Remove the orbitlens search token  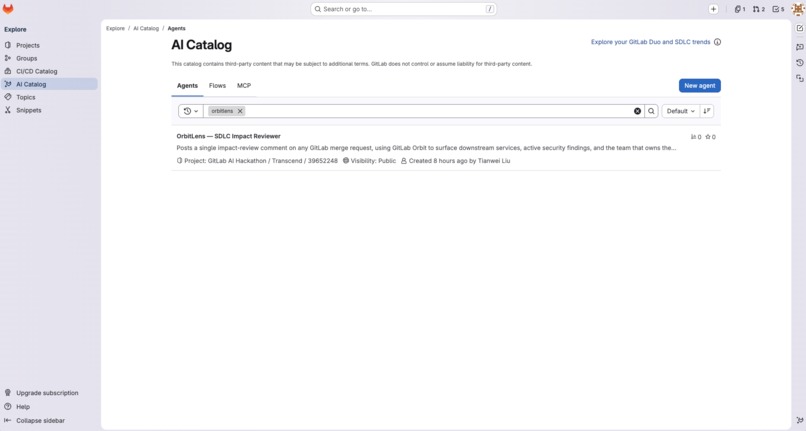click(240, 111)
